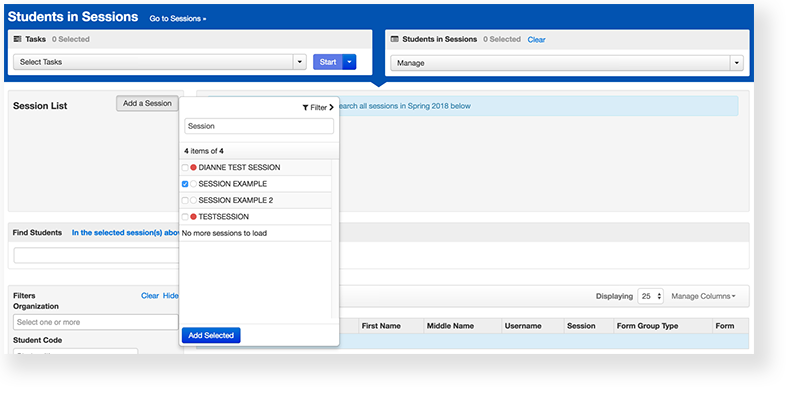Click red status dot beside TESTSESSION

[x=193, y=217]
